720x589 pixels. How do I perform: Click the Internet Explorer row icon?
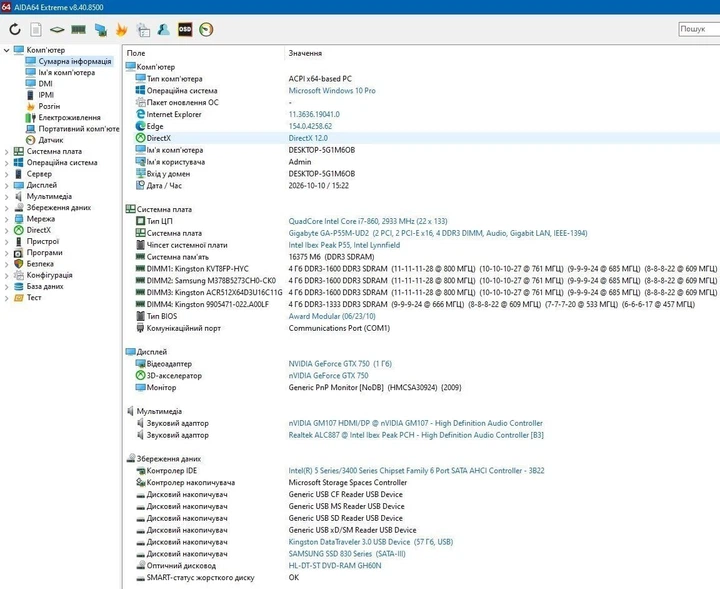[x=141, y=114]
